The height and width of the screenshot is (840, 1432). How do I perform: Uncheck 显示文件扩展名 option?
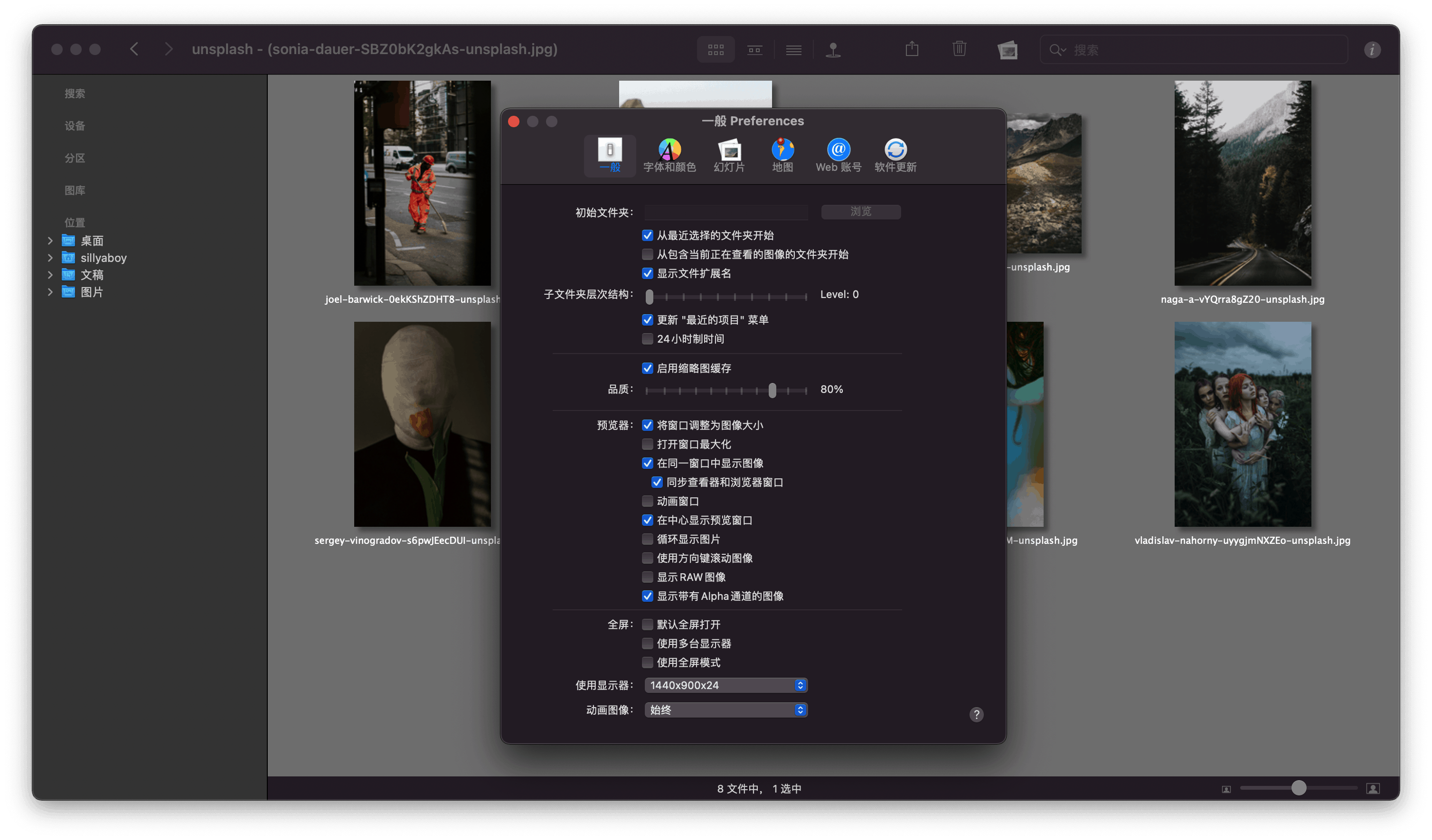click(647, 273)
